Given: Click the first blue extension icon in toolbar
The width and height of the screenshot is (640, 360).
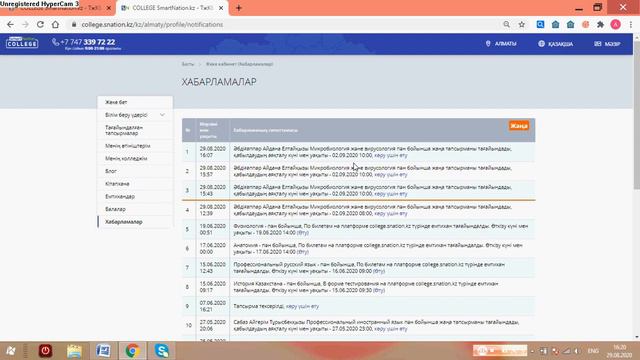Looking at the screenshot, I should click(540, 24).
